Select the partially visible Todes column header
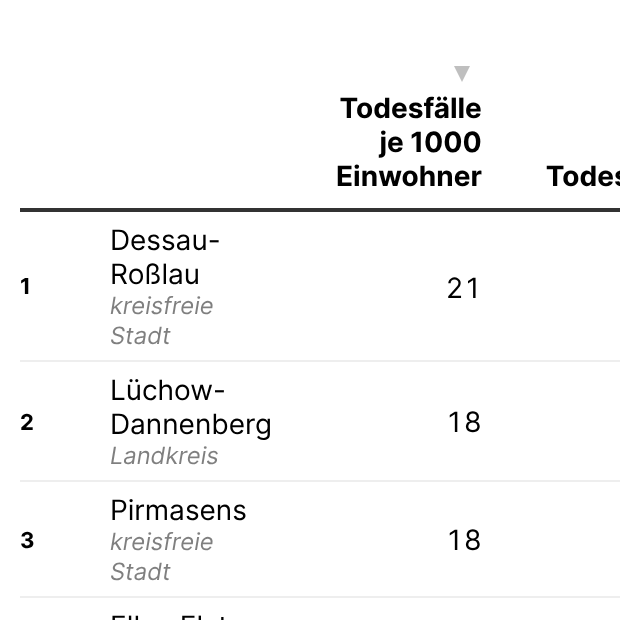 tap(583, 176)
